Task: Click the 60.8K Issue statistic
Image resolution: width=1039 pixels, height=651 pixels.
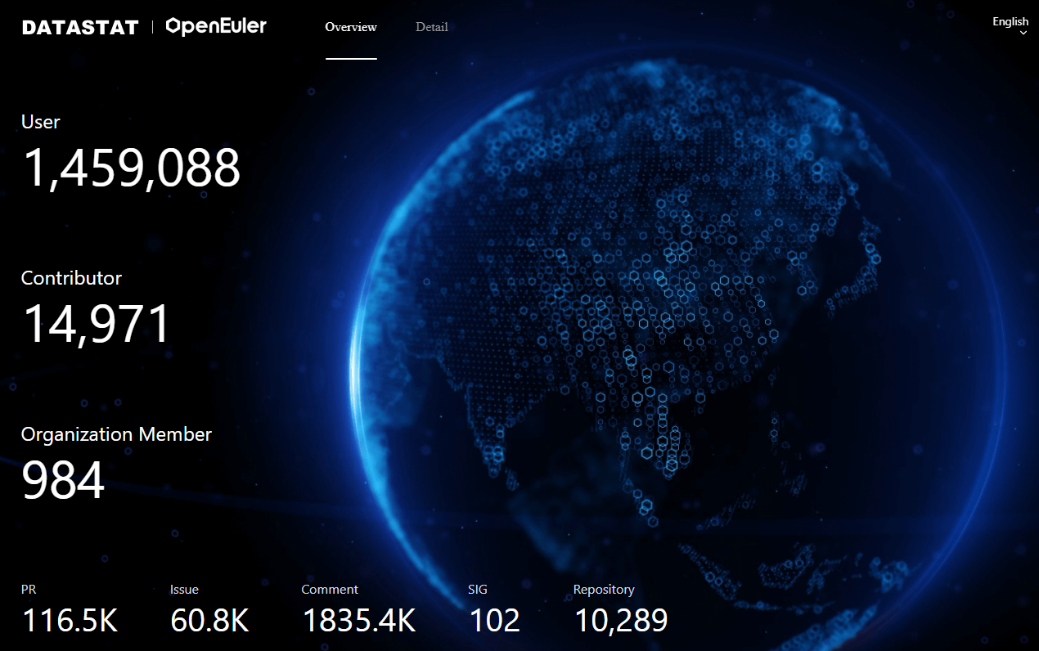Action: point(209,621)
